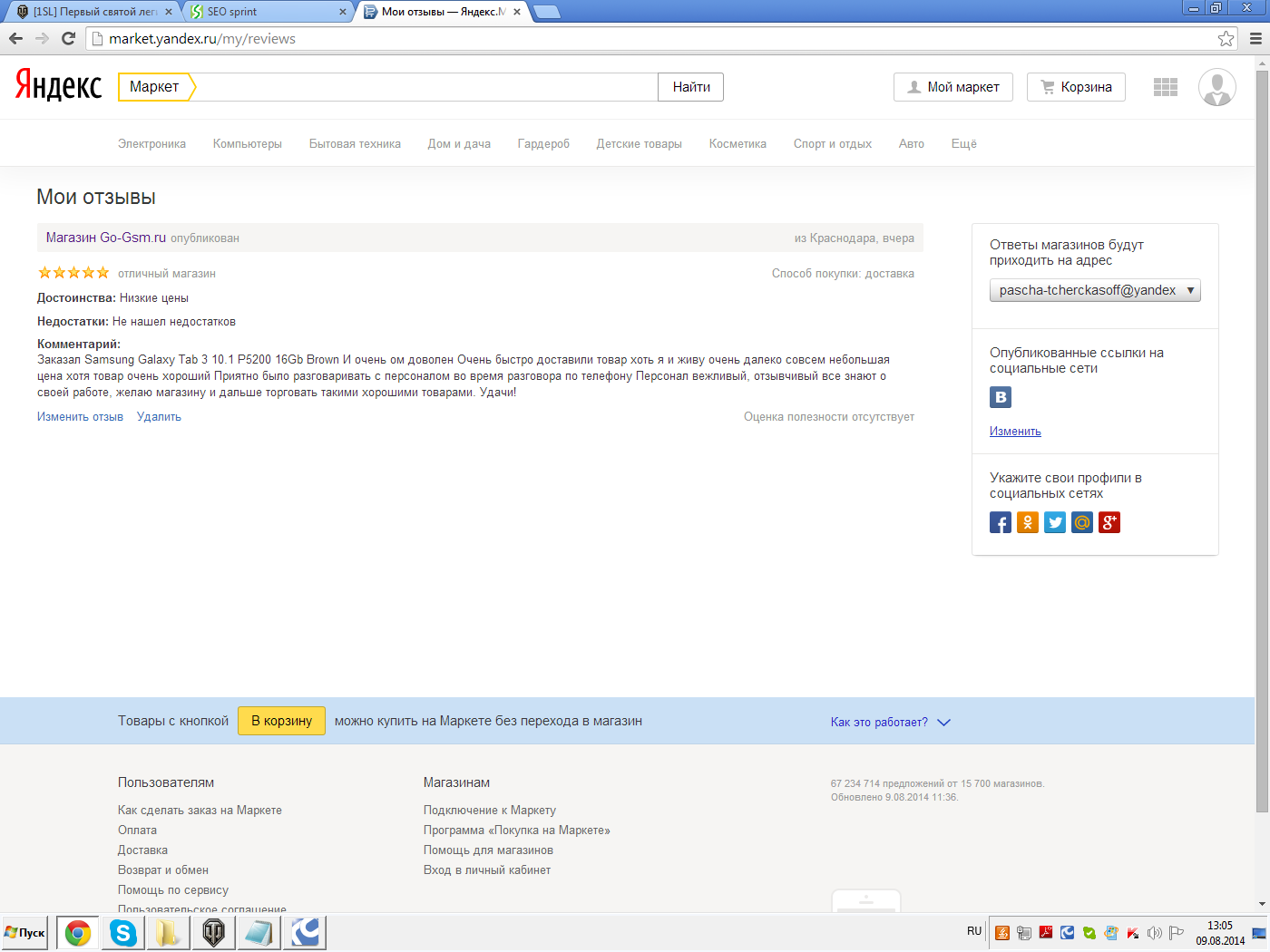This screenshot has width=1270, height=952.
Task: Click the address bar URL
Action: click(202, 38)
